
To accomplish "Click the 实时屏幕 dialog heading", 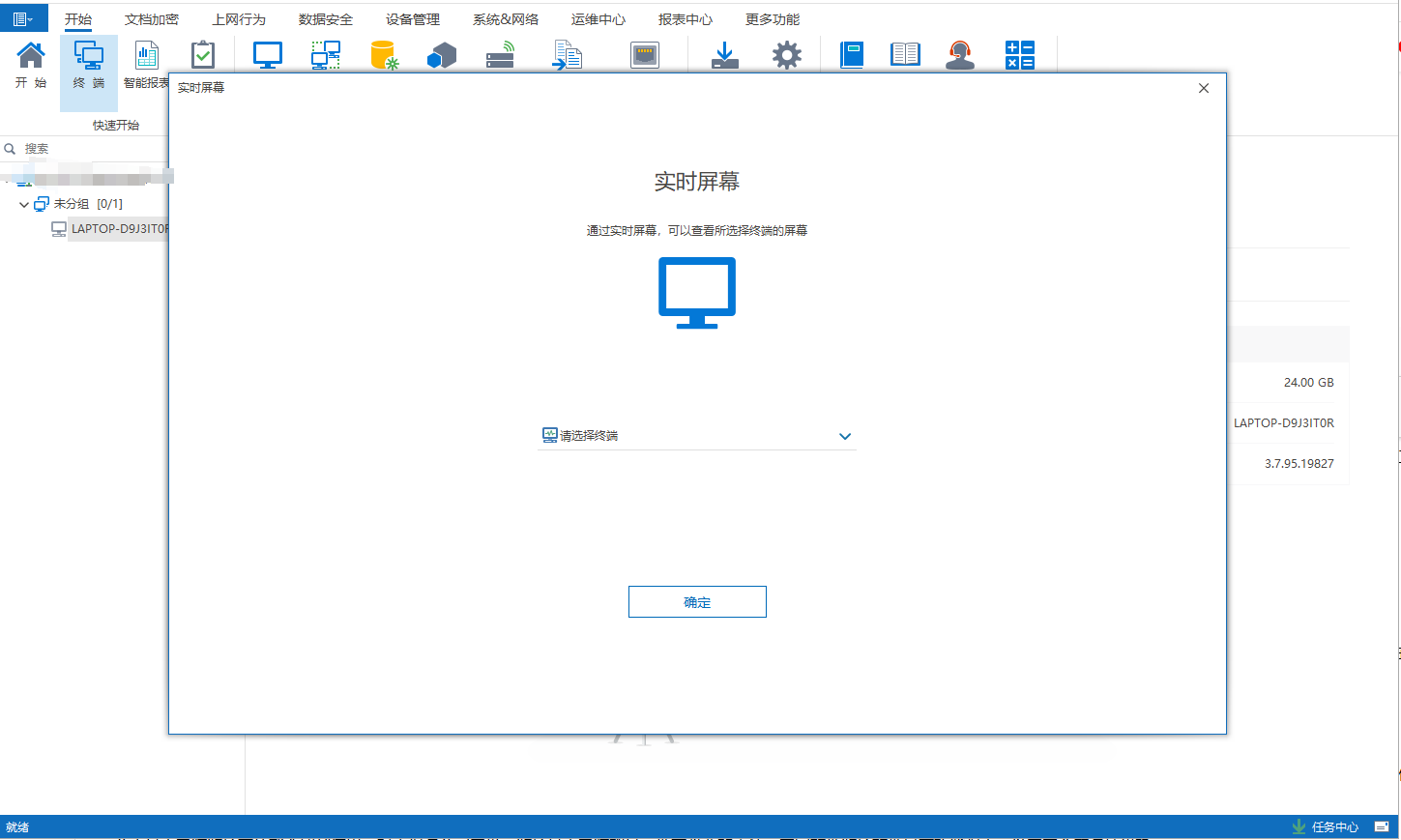I will pyautogui.click(x=697, y=182).
